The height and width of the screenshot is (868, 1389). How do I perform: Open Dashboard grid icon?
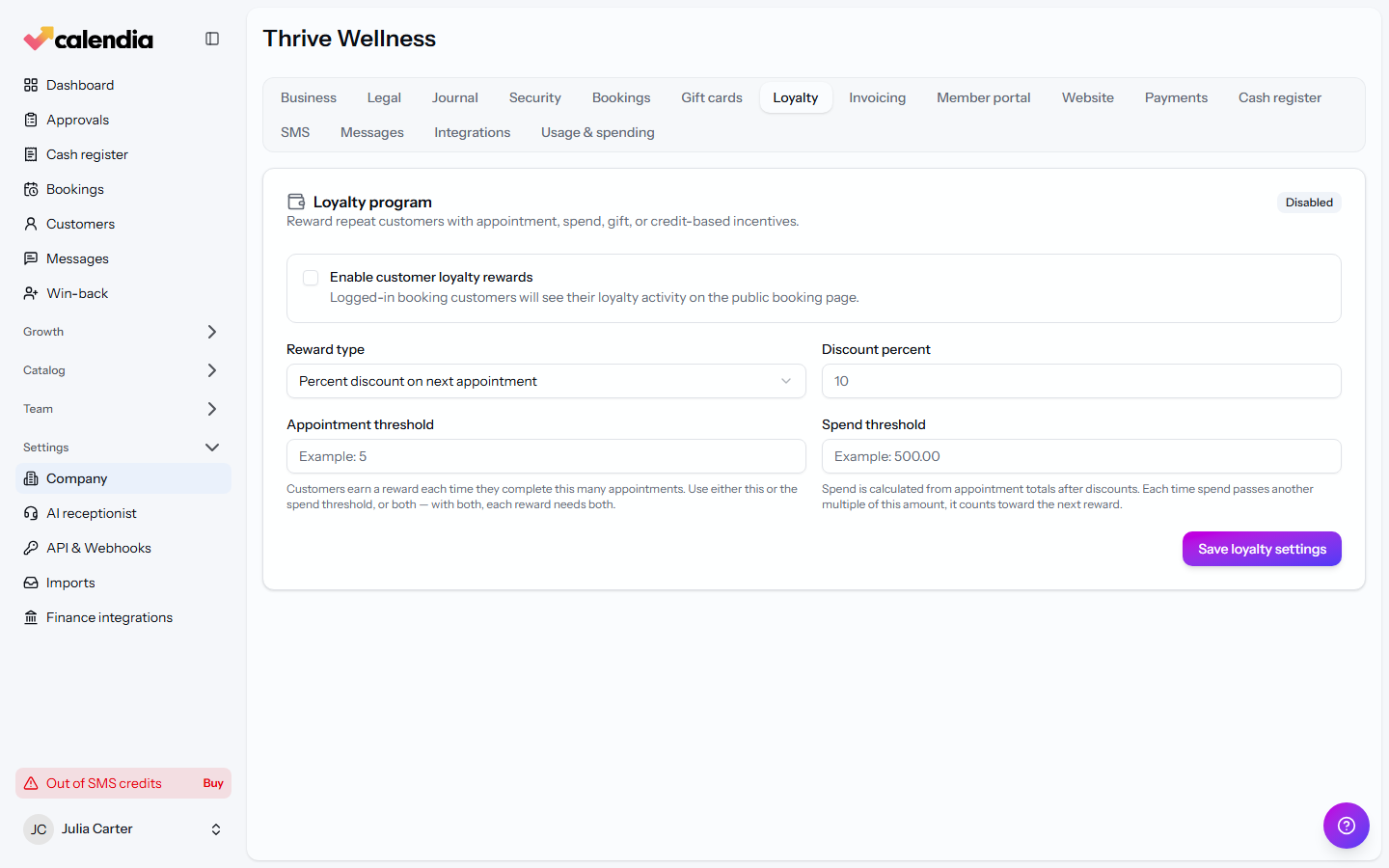(x=31, y=85)
